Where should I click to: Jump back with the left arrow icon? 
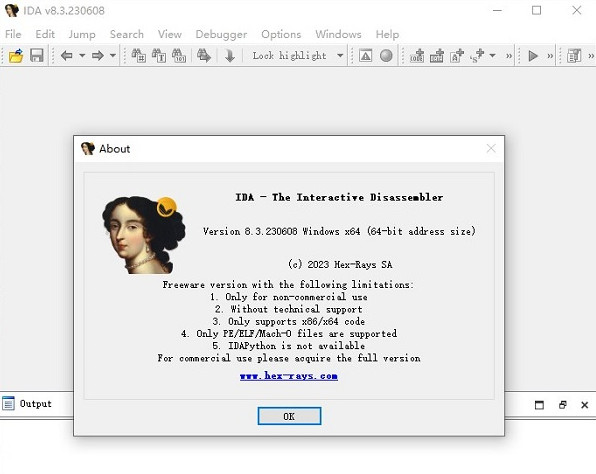click(67, 56)
